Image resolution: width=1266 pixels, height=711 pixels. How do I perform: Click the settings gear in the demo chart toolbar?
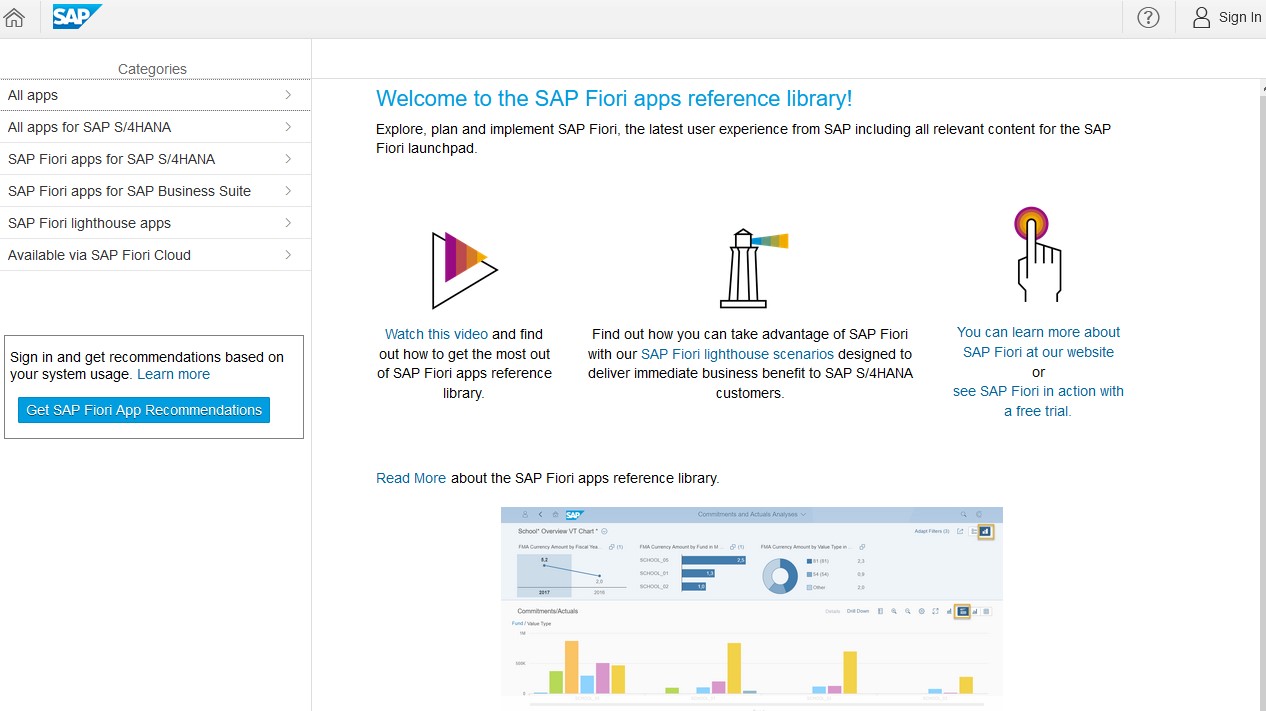click(x=921, y=611)
